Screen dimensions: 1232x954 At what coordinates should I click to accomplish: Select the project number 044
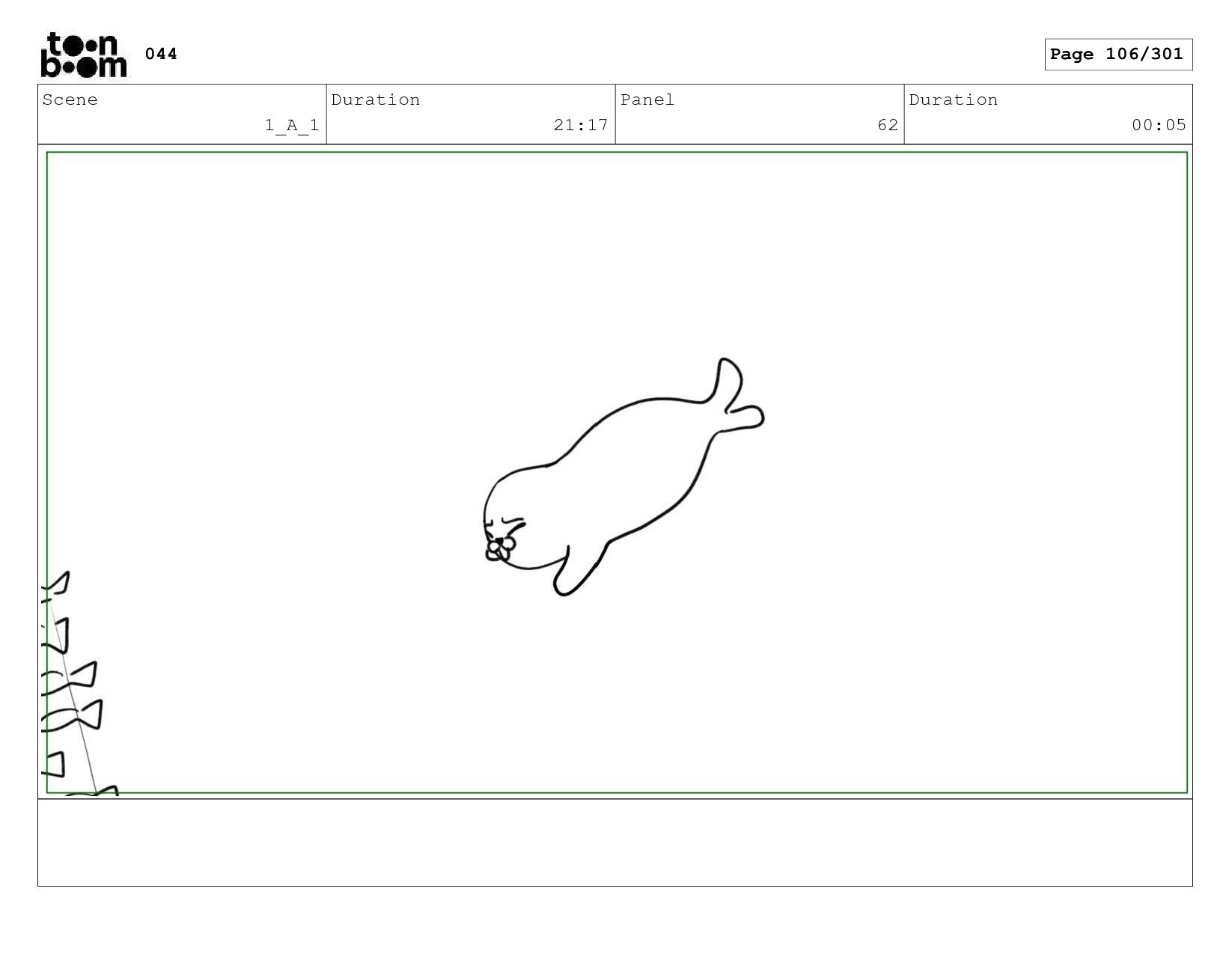pos(161,54)
